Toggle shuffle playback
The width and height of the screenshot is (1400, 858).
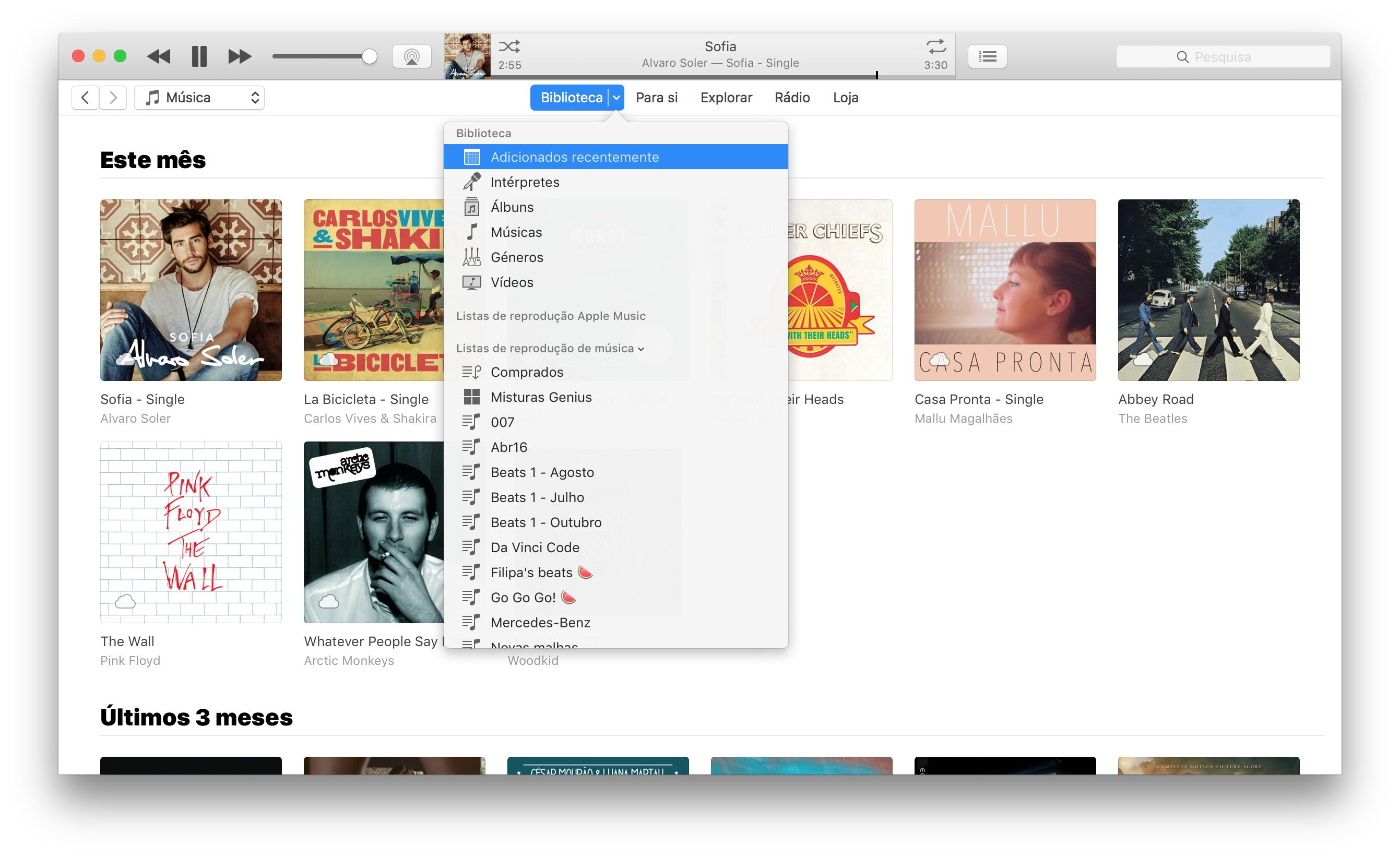[x=508, y=46]
